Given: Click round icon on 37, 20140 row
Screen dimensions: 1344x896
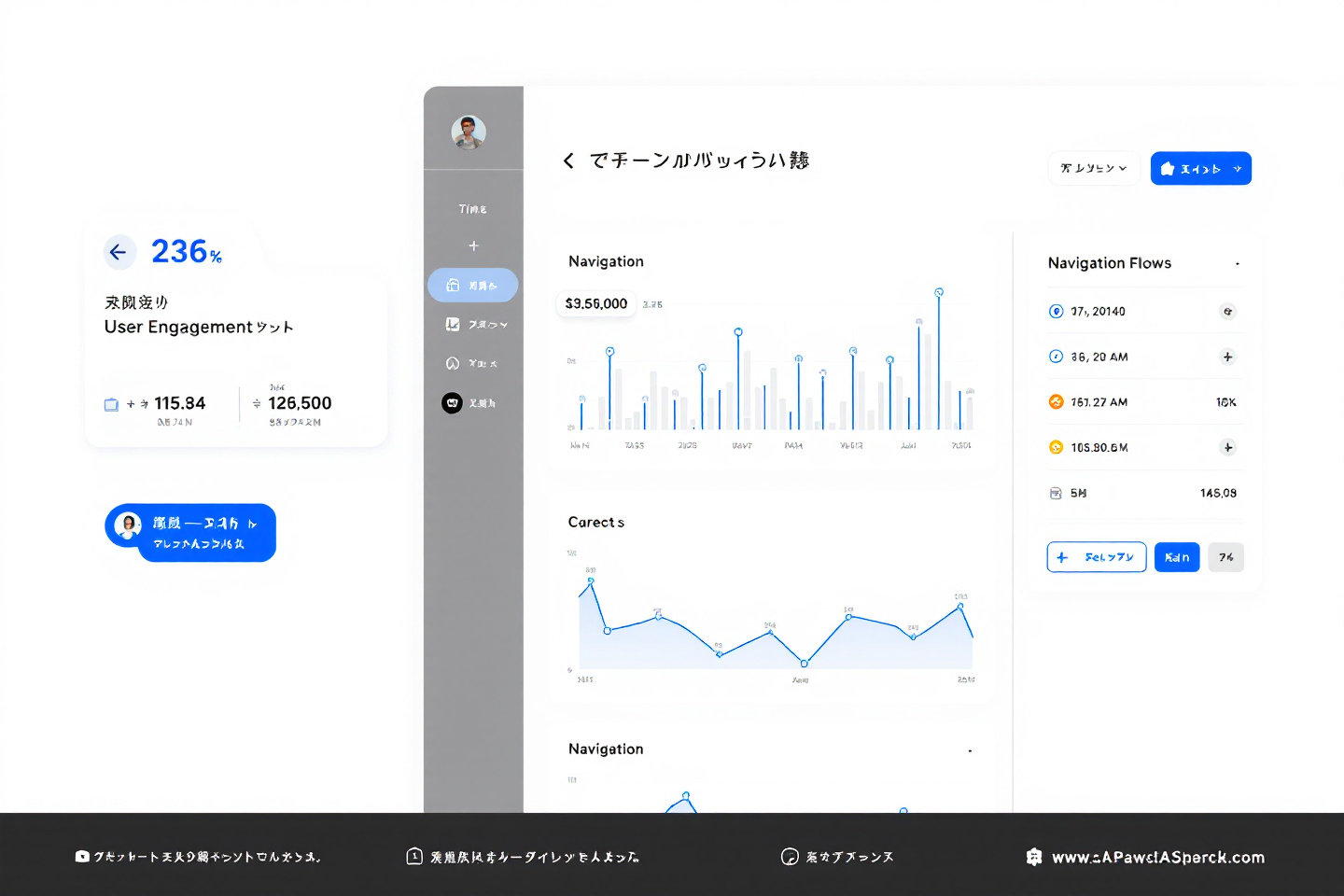Looking at the screenshot, I should [1228, 312].
